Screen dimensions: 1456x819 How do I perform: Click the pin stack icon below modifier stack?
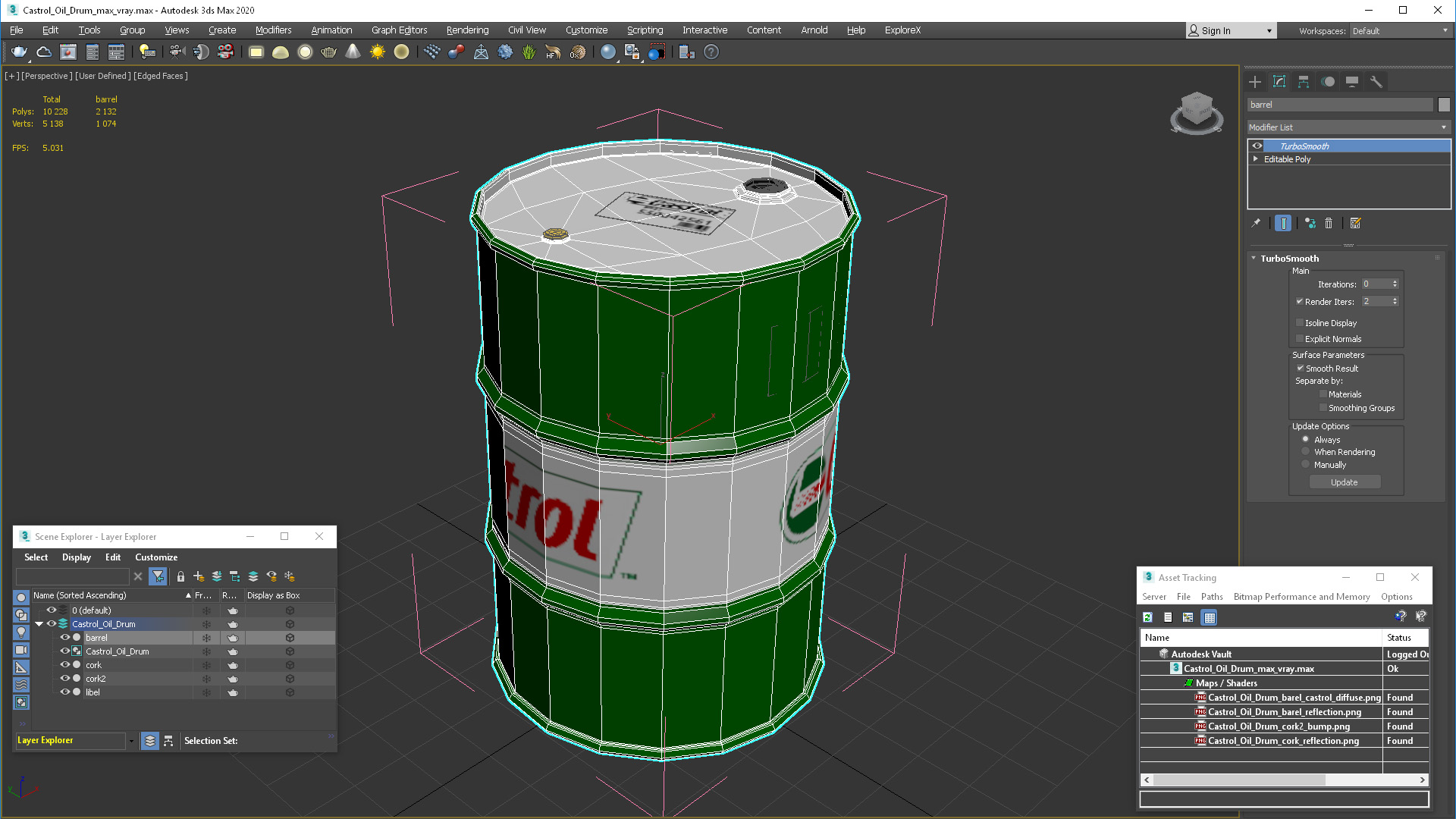[1256, 223]
